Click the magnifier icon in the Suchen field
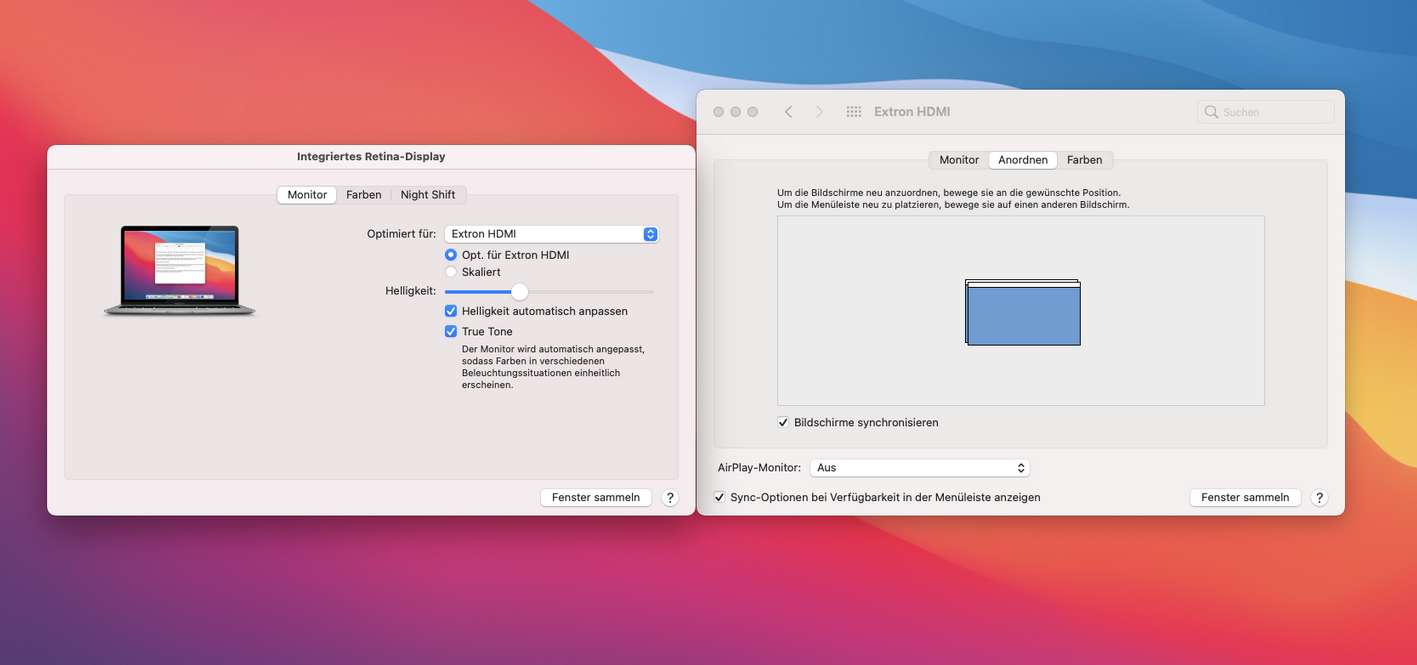The width and height of the screenshot is (1417, 665). [1211, 112]
